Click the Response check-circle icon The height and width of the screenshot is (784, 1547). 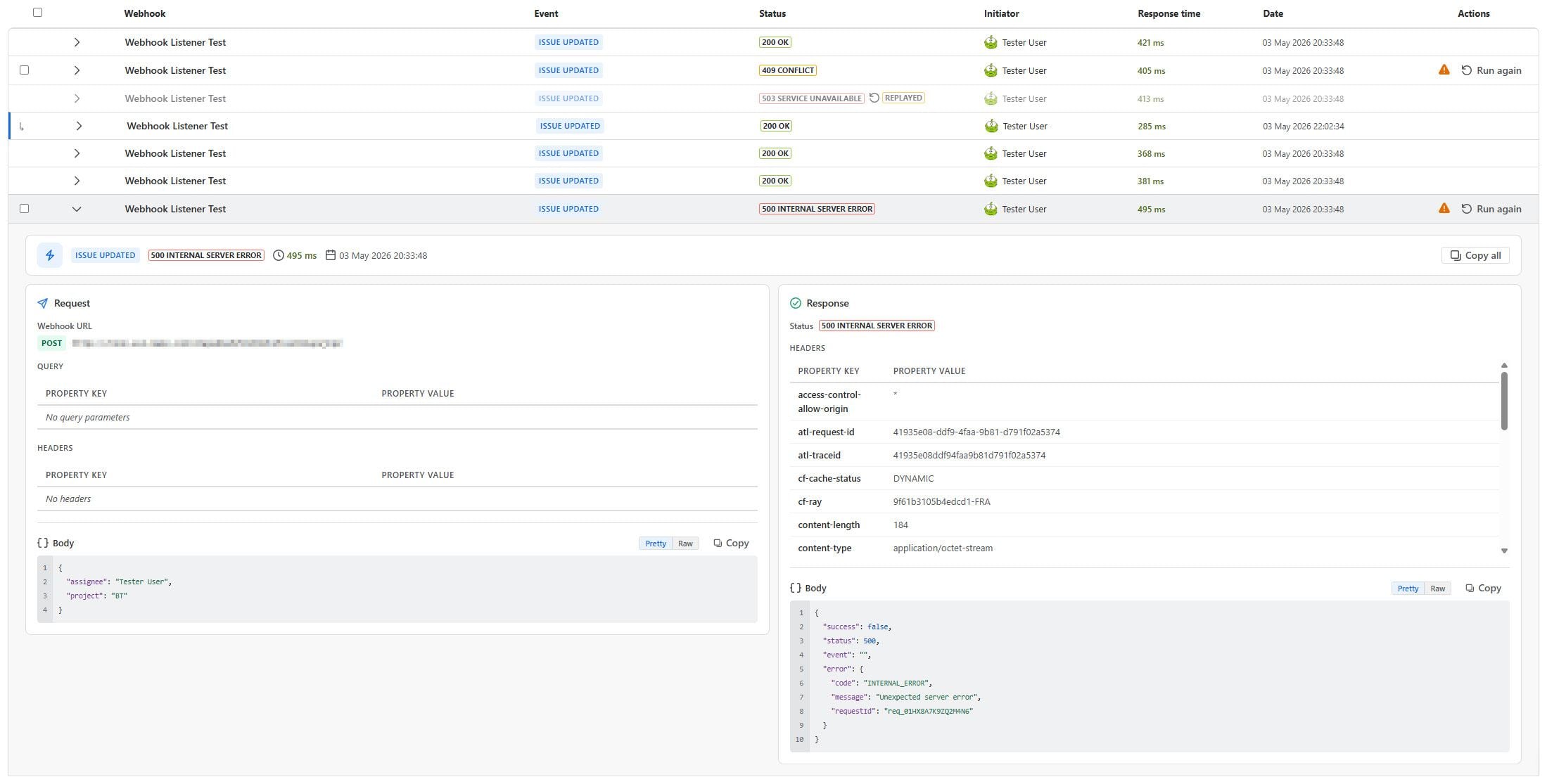click(x=796, y=303)
